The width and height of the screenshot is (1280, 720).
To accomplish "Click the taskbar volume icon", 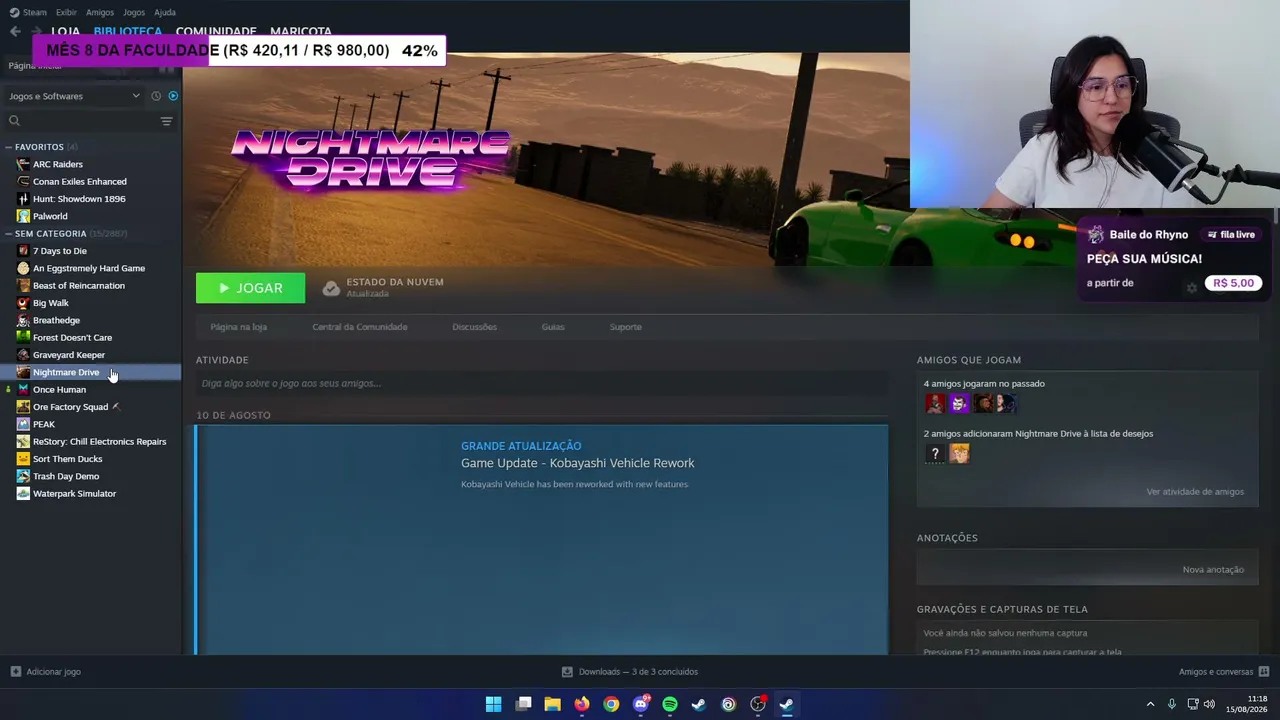I will [1209, 704].
